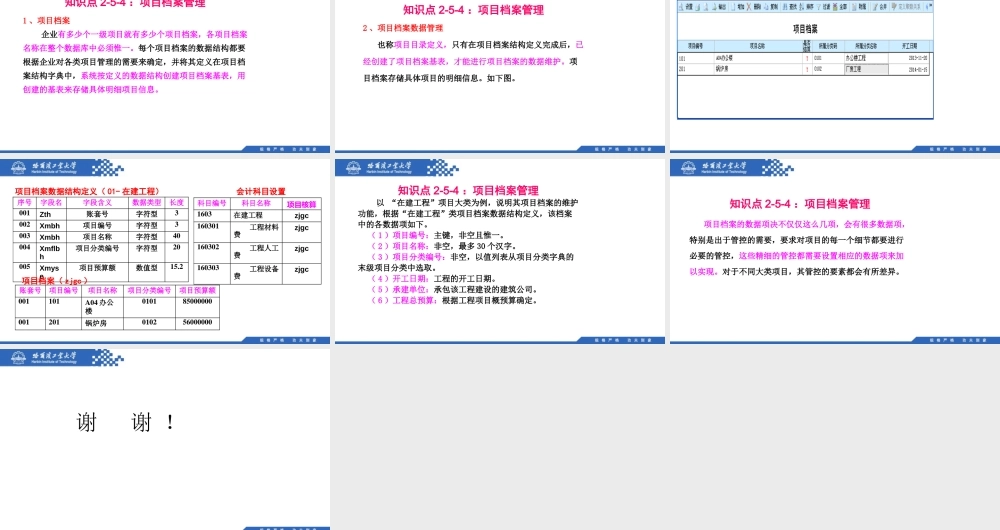Open the slide containing the 会计科目设置 tables
1000x530 pixels.
click(165, 251)
